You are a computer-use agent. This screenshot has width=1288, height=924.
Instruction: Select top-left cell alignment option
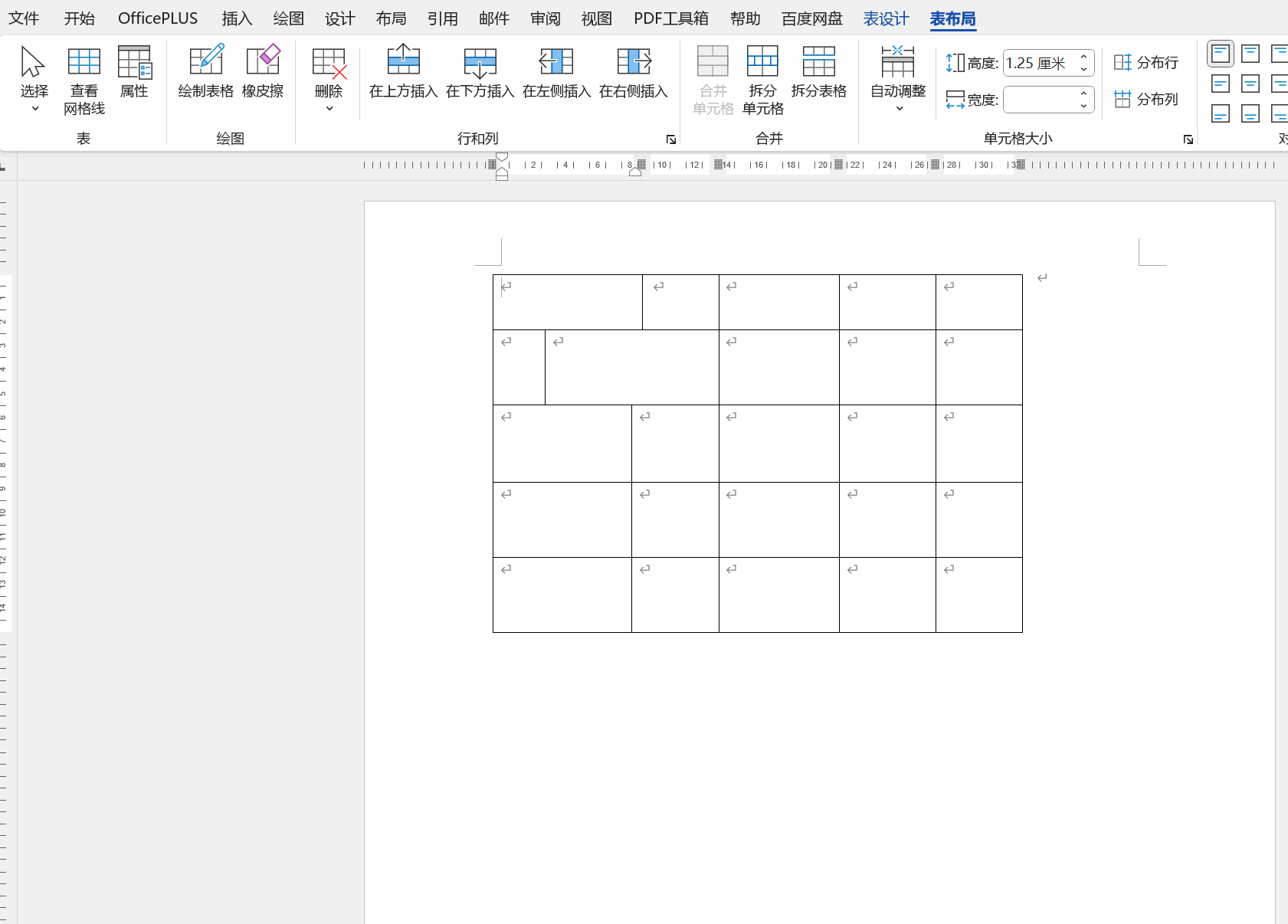tap(1221, 54)
